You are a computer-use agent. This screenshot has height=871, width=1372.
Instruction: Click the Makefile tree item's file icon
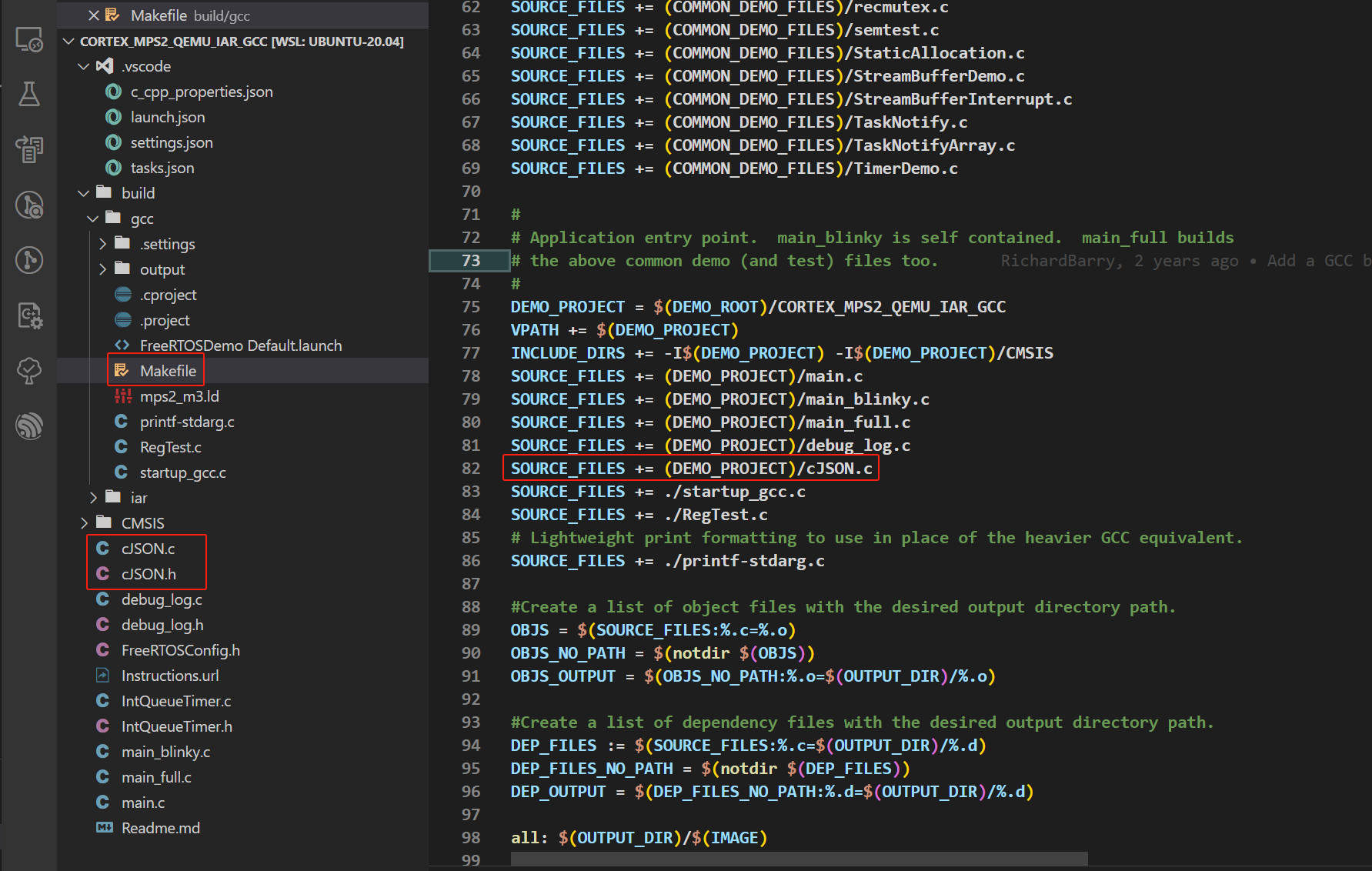pos(122,371)
